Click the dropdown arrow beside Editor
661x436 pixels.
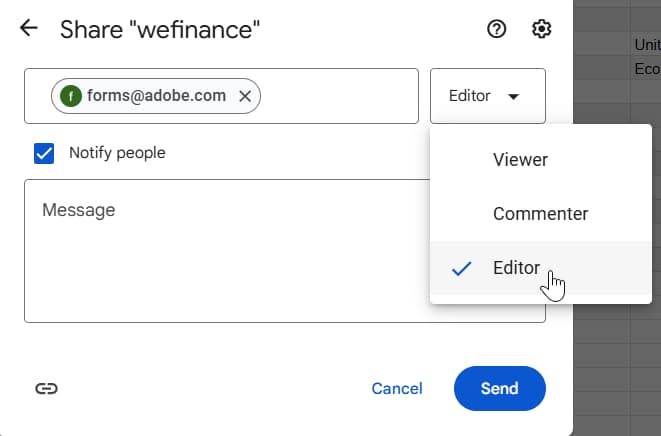click(x=514, y=97)
